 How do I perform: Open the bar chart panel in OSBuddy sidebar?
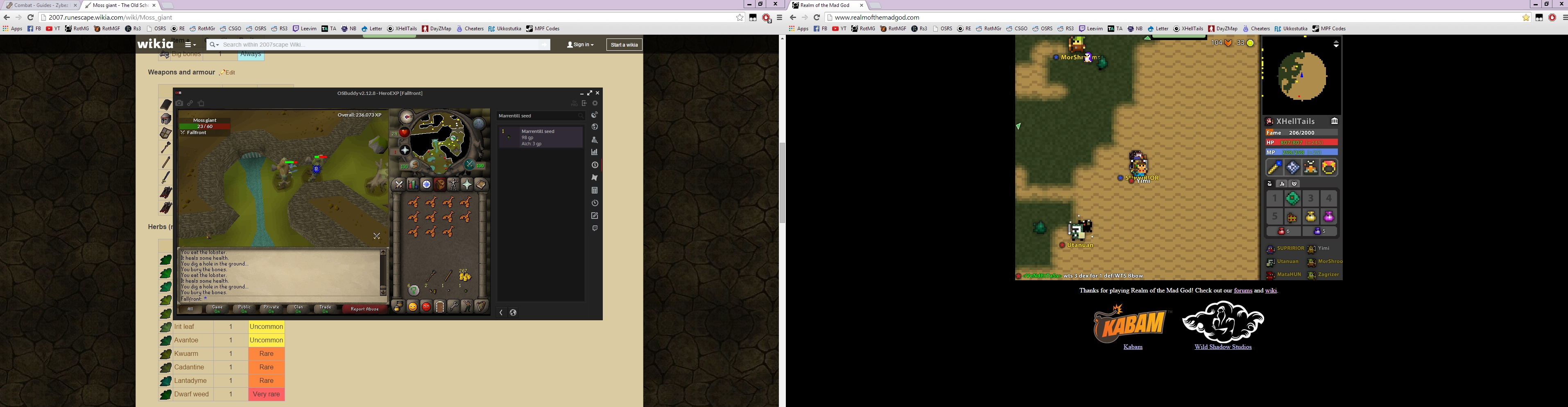pyautogui.click(x=595, y=152)
